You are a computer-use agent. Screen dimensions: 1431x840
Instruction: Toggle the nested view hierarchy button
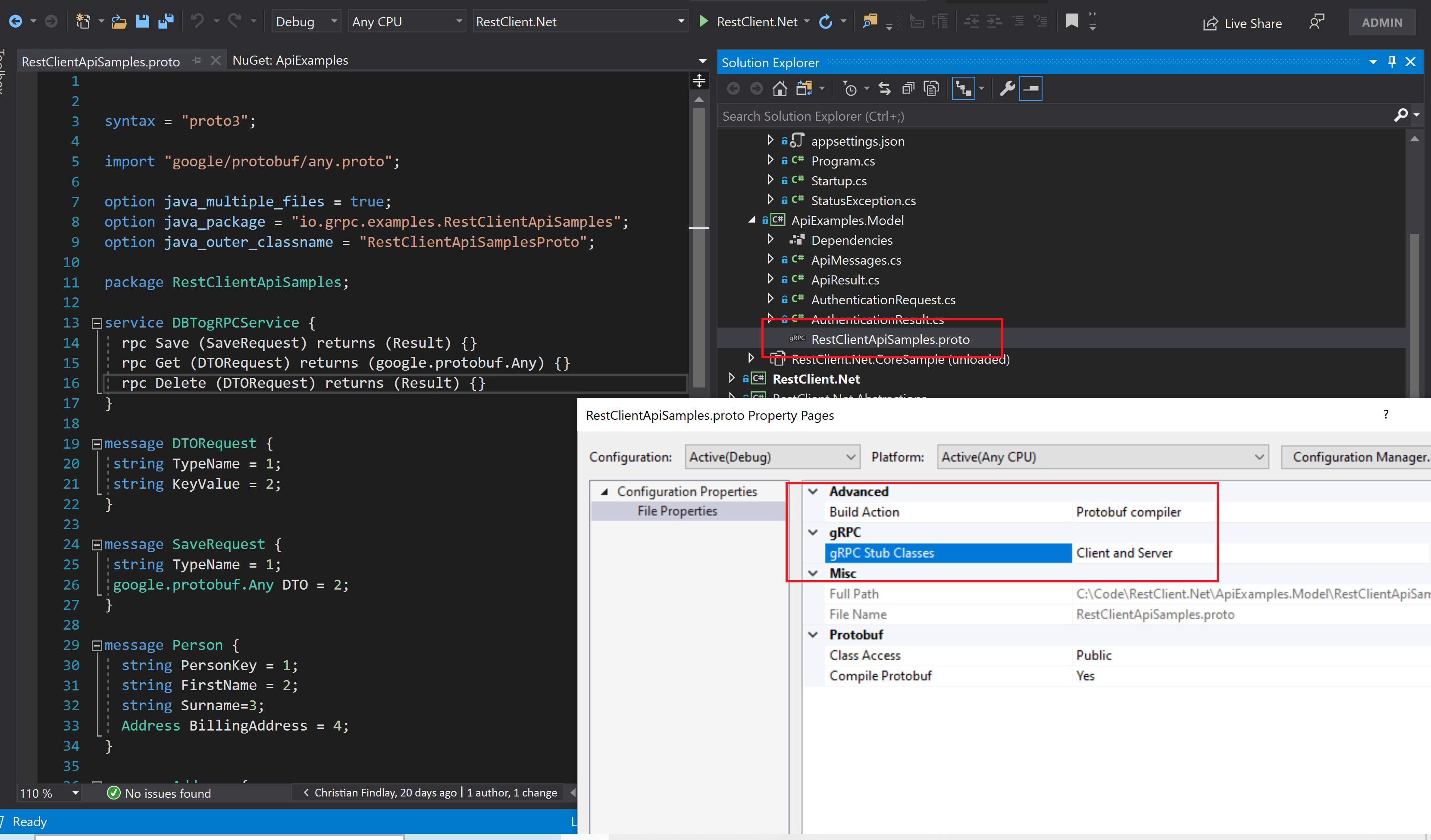(964, 88)
